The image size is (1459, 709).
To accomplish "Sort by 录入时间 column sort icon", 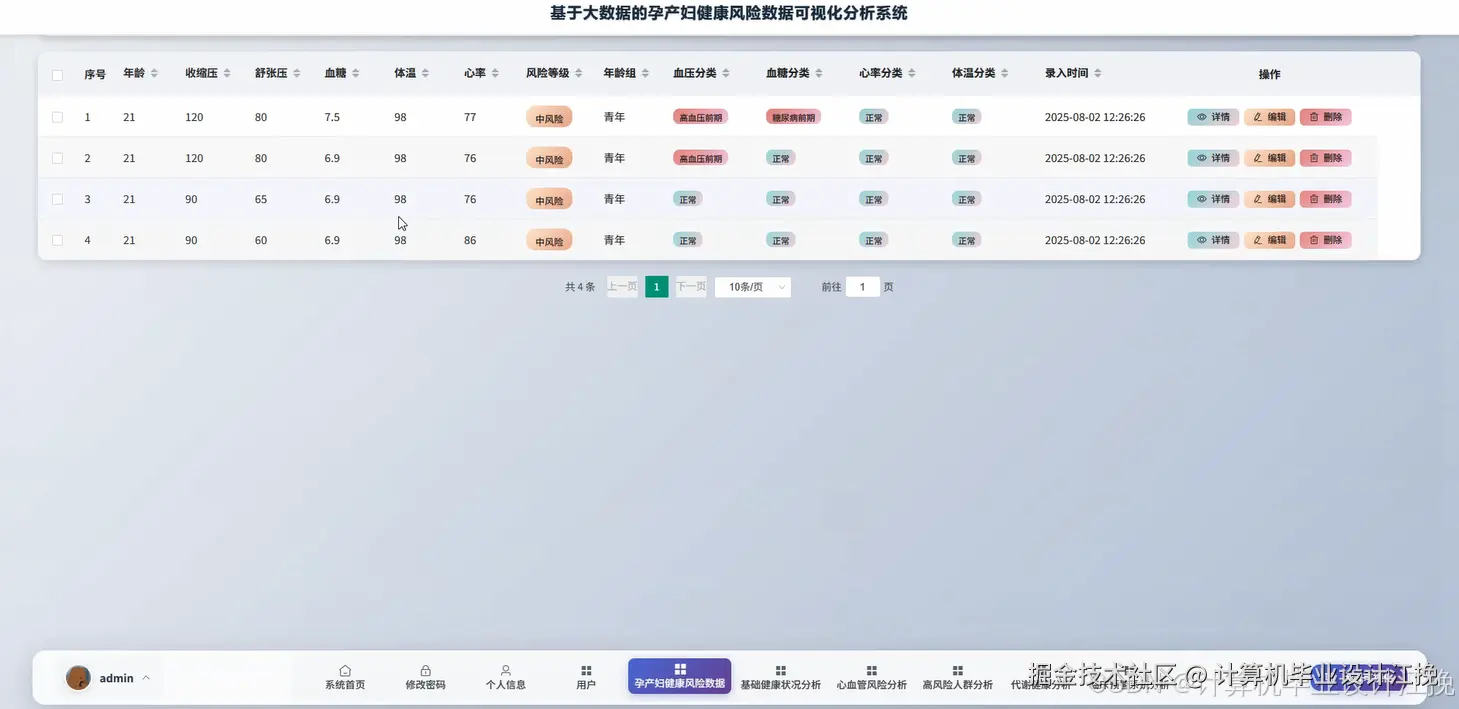I will click(x=1098, y=74).
